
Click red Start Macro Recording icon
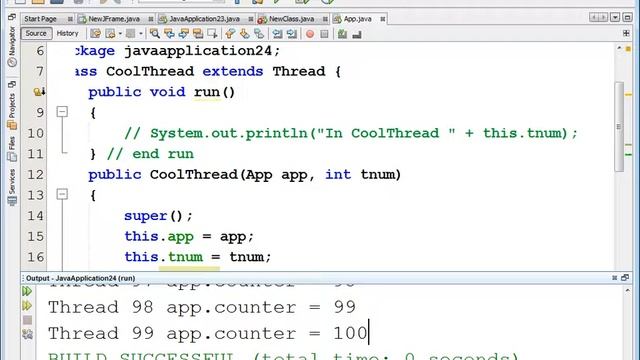(x=310, y=34)
